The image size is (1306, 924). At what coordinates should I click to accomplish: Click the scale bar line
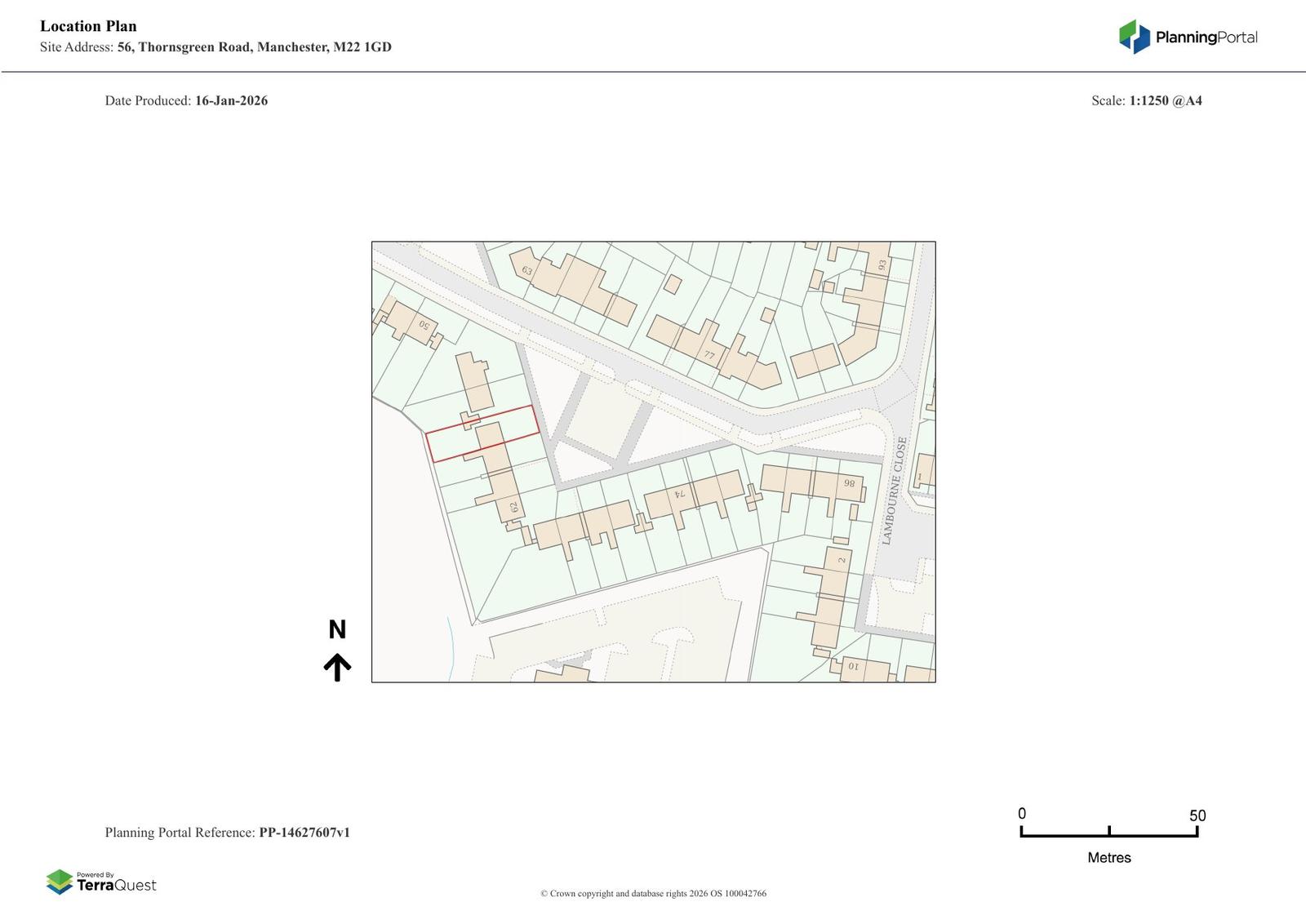(1108, 835)
